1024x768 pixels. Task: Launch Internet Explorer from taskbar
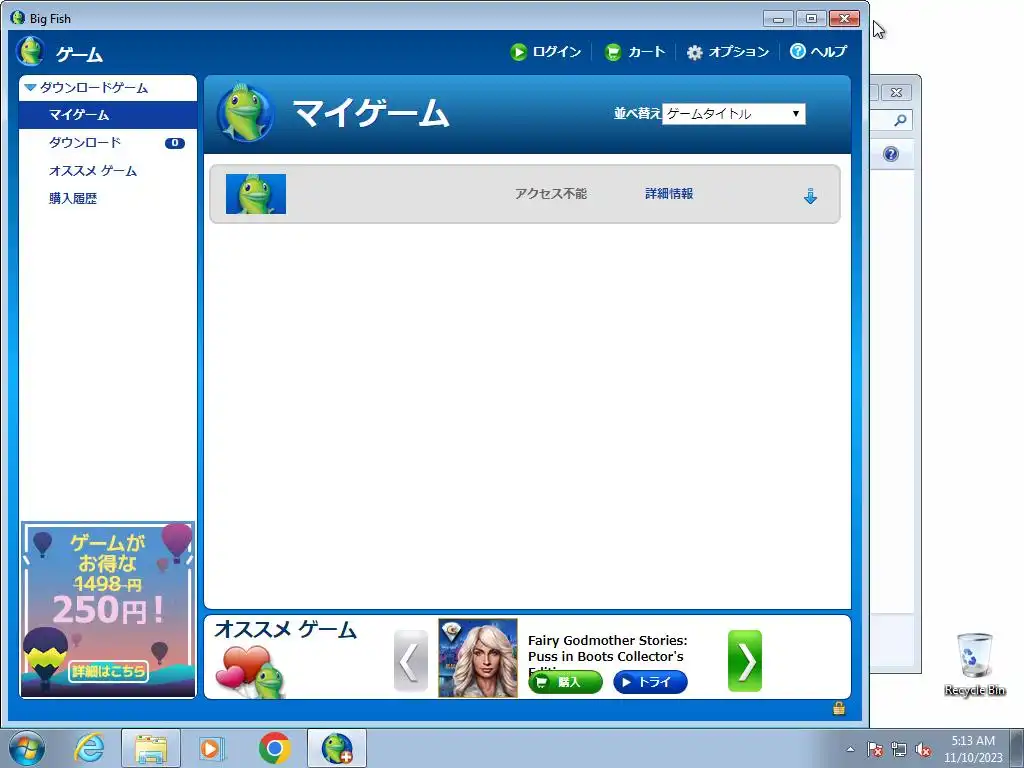point(89,748)
